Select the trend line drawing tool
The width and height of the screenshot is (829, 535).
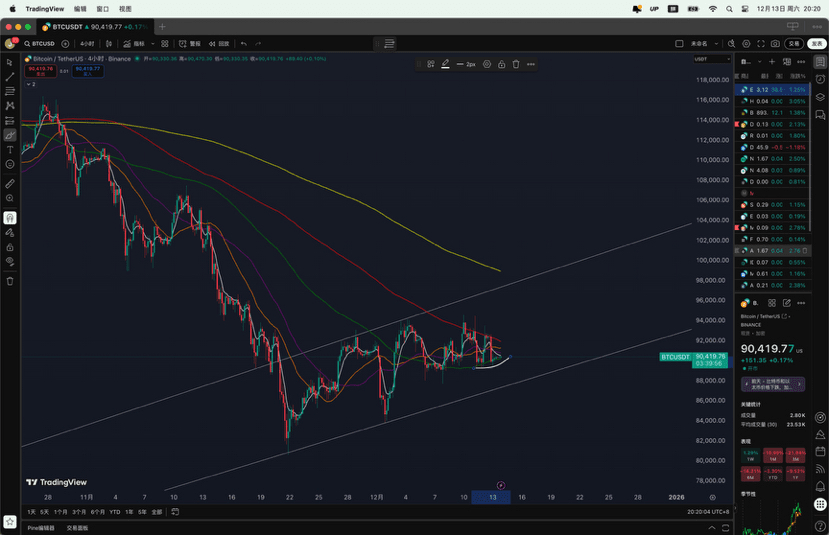pyautogui.click(x=10, y=77)
